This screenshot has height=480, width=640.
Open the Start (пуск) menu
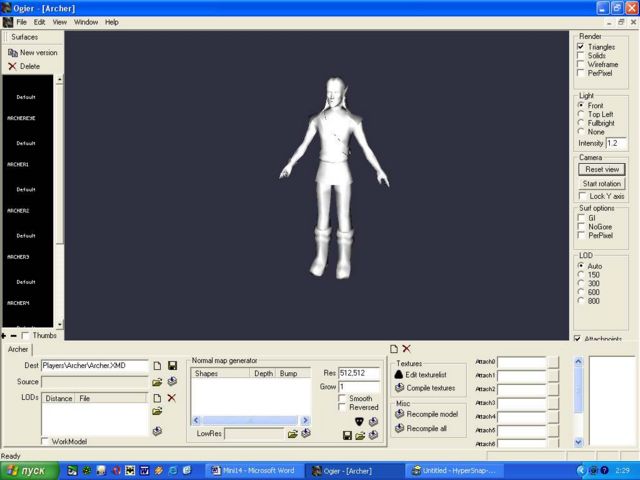tap(29, 471)
